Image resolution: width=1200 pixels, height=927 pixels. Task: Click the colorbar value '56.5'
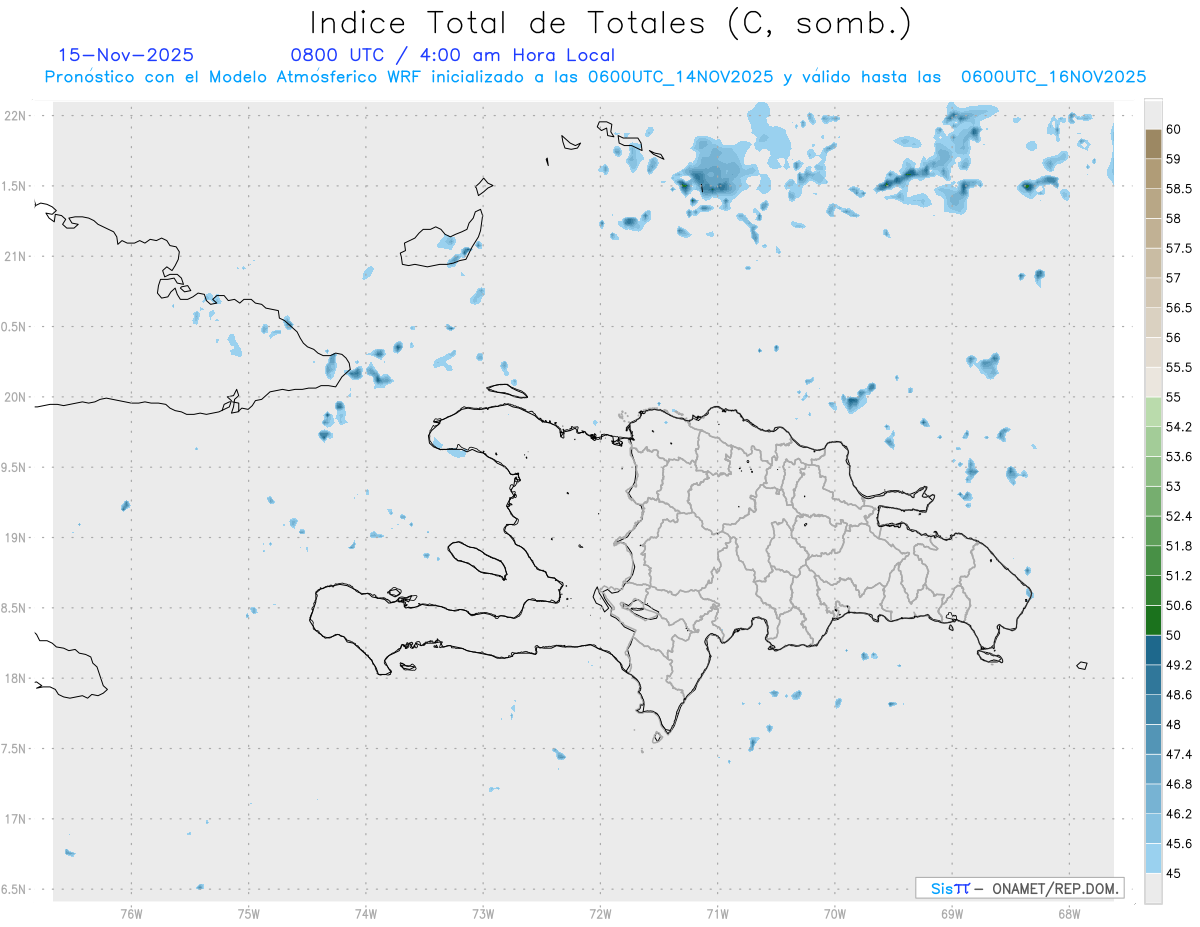(1179, 308)
